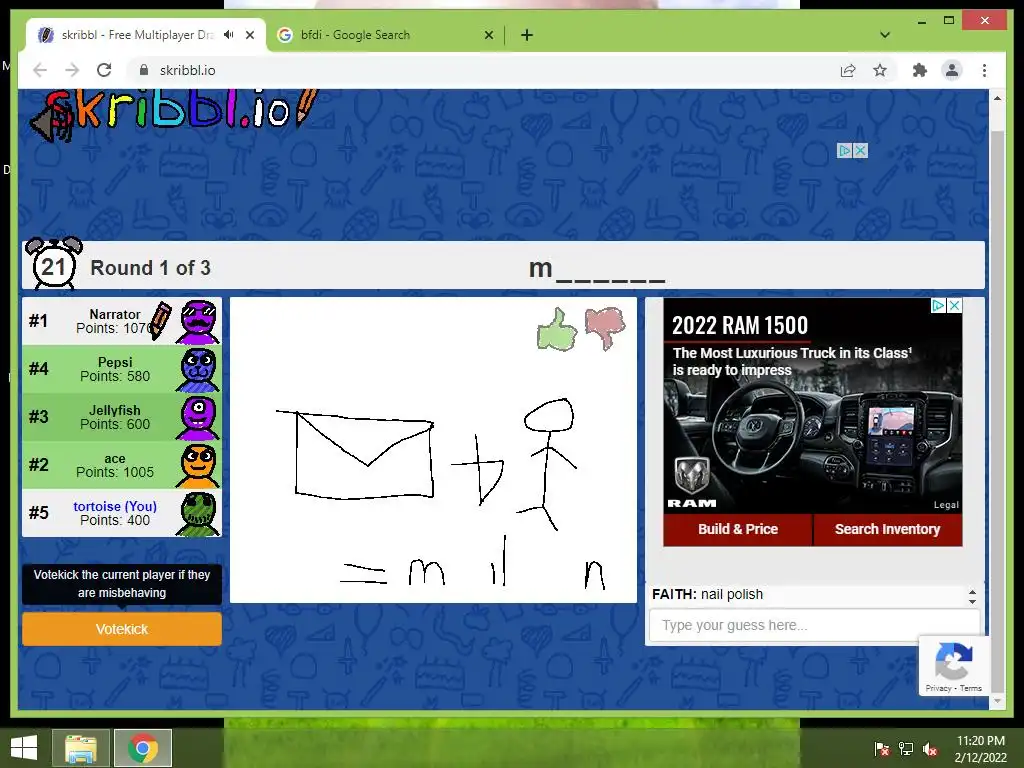The image size is (1024, 768).
Task: Close the RAM 1500 ad
Action: coord(954,306)
